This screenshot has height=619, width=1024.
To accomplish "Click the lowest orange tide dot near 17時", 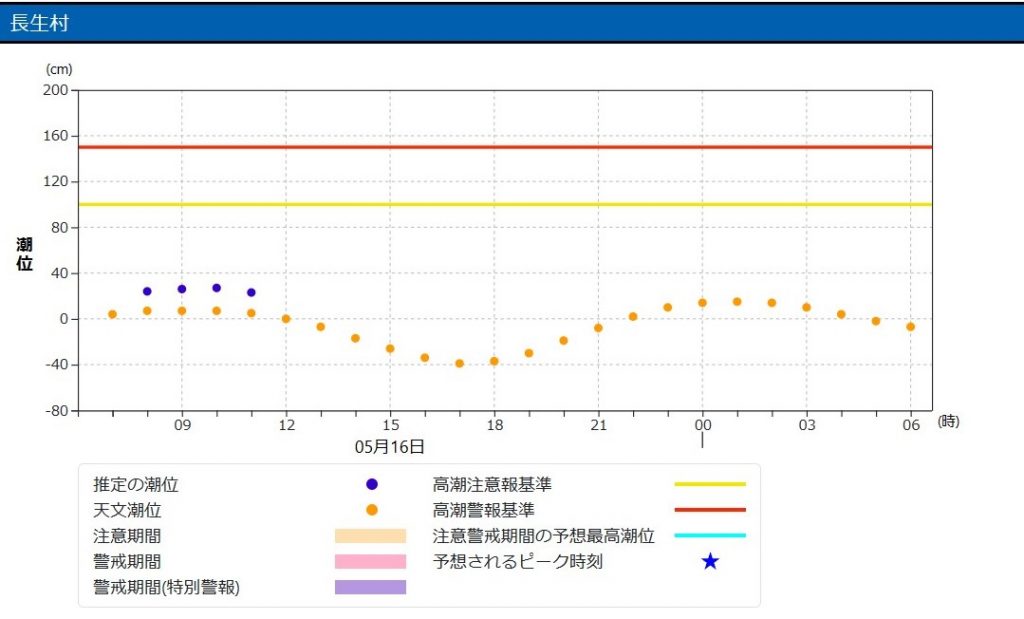I will click(459, 364).
